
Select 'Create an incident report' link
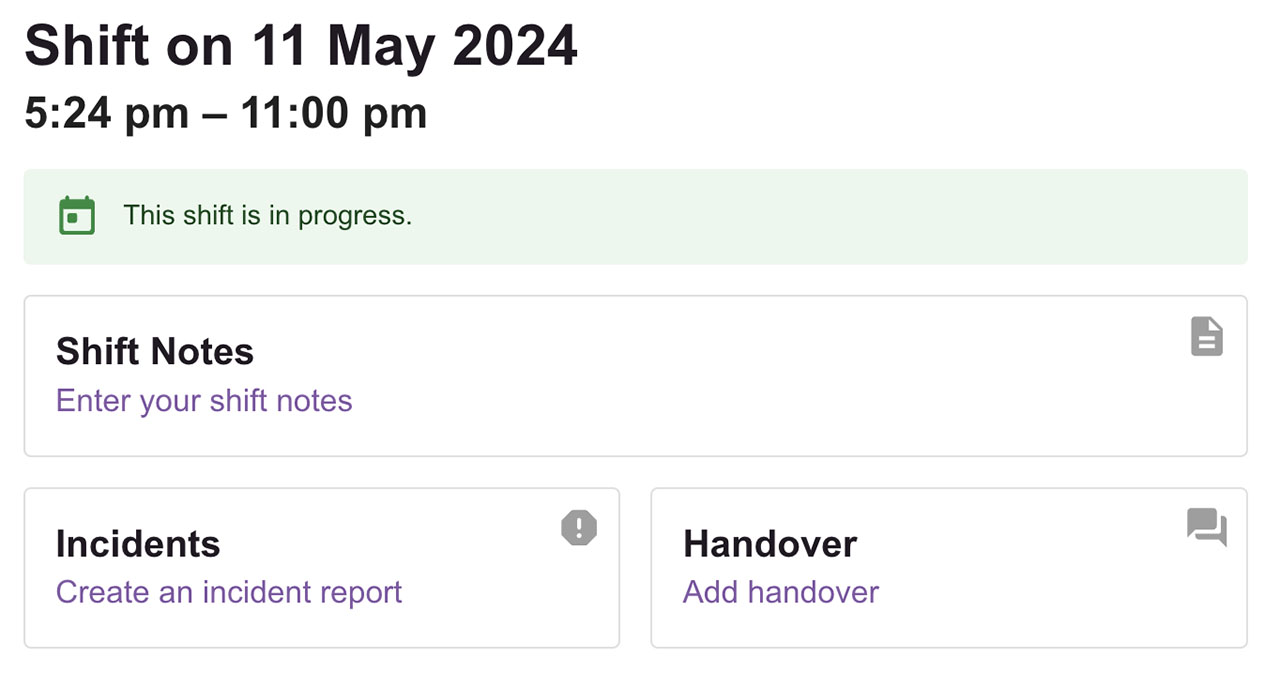(x=229, y=592)
